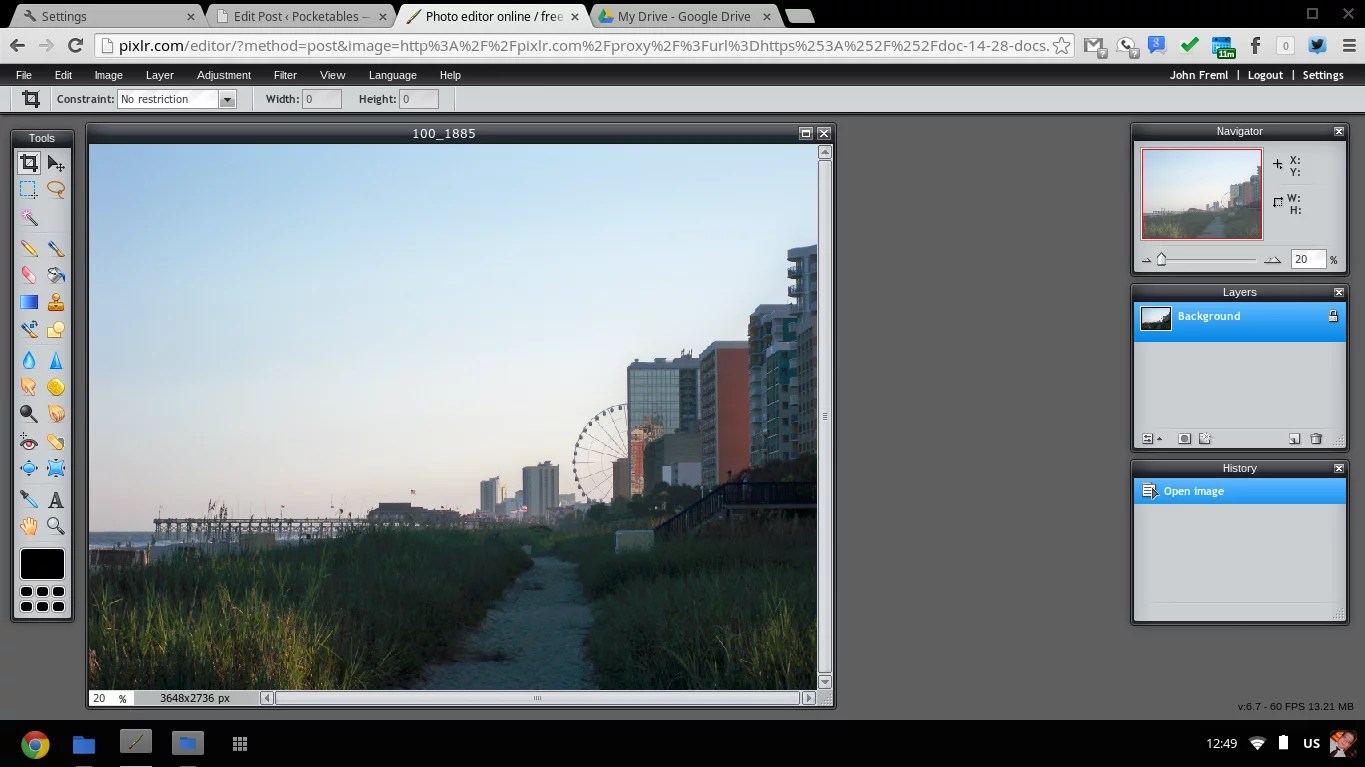Select the Open image history entry
Screen dimensions: 1365x767
(1193, 491)
